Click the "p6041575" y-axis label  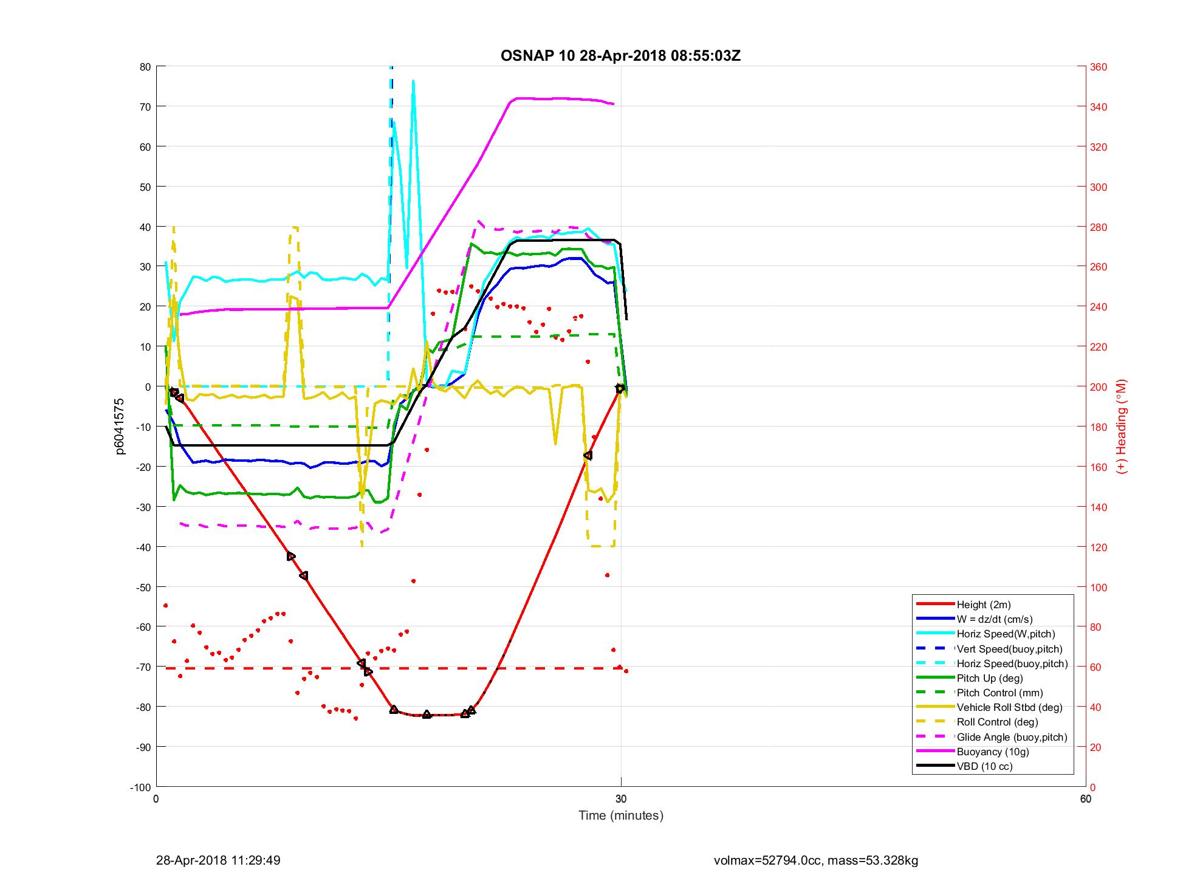[120, 427]
